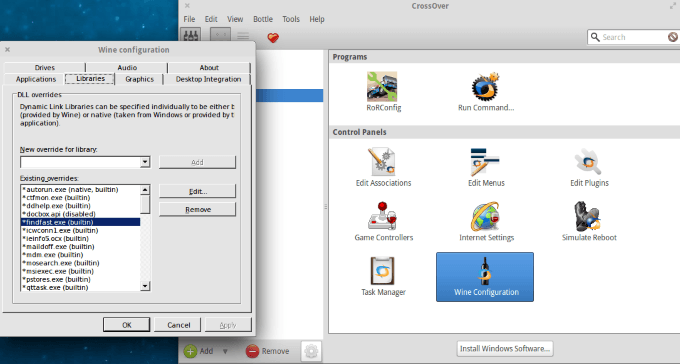Click the overrides list scroll down arrow

click(145, 286)
